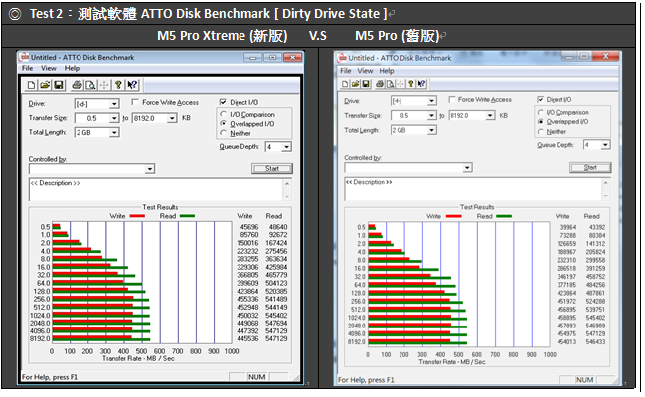Viewport: 645px width, 397px height.
Task: Toggle Force Write Access in right window
Action: tap(452, 100)
